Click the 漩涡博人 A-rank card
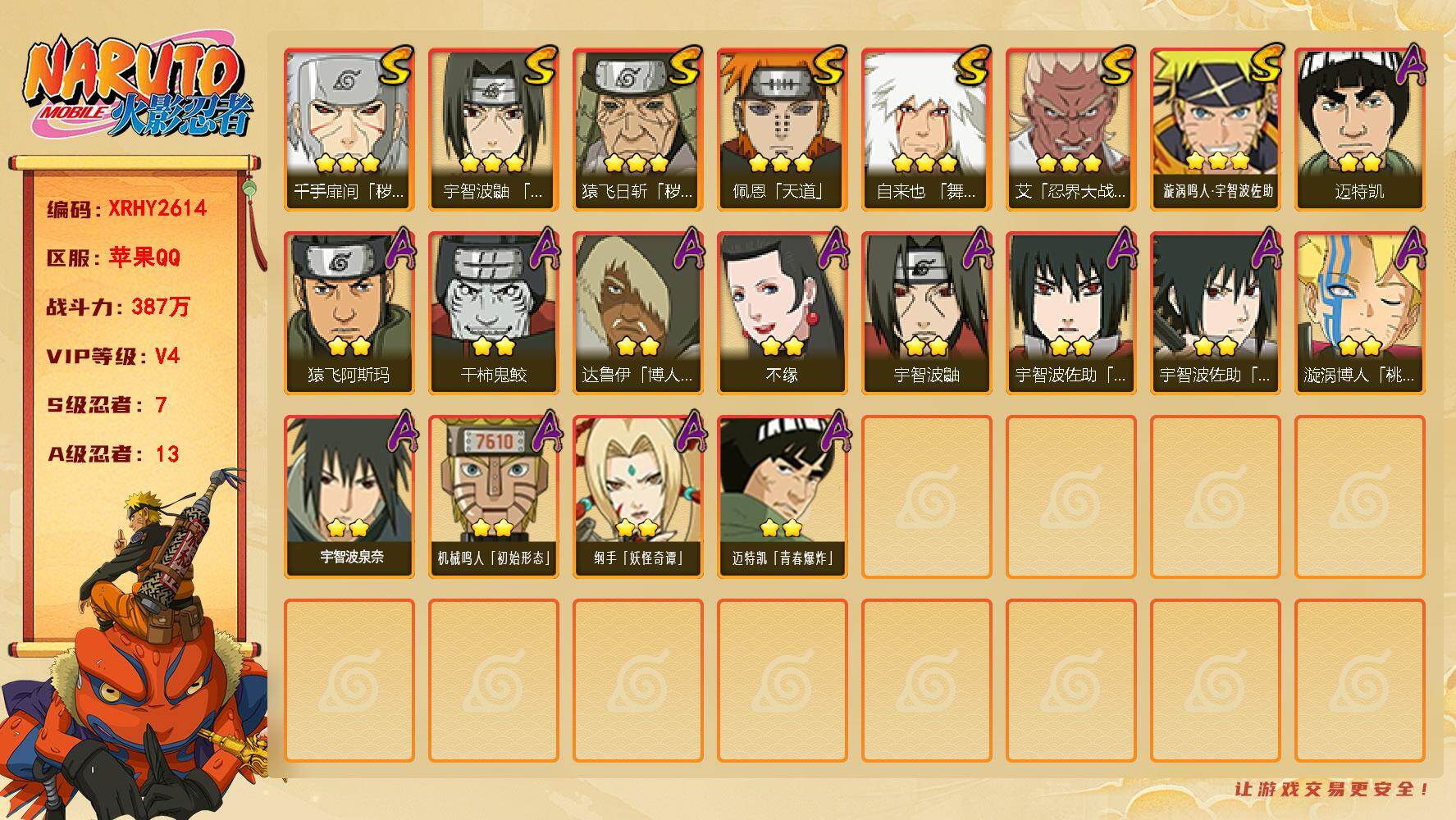 (x=1359, y=313)
